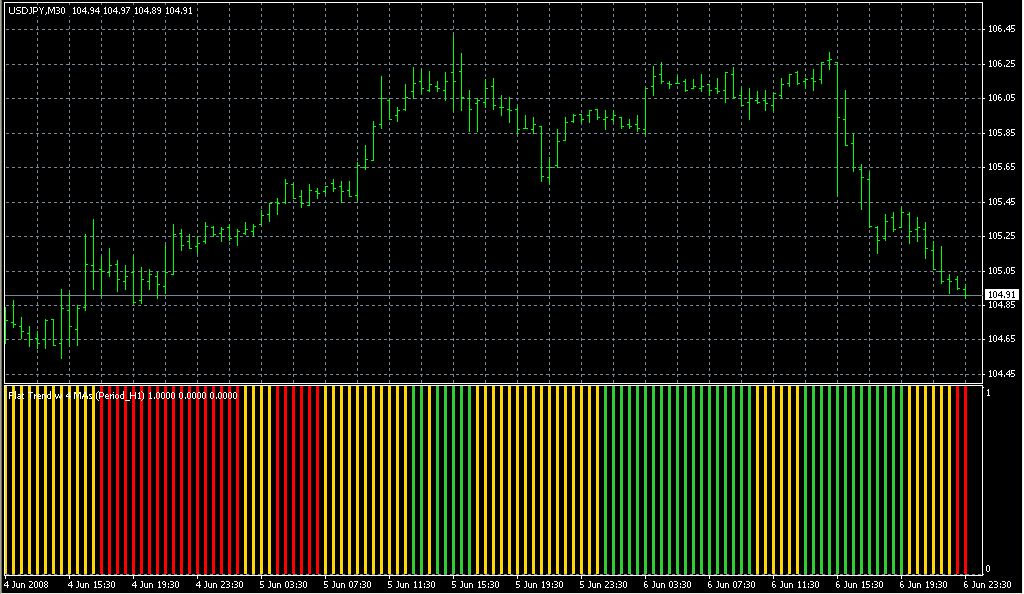The image size is (1024, 594).
Task: Click the current price label 104.91
Action: click(999, 295)
